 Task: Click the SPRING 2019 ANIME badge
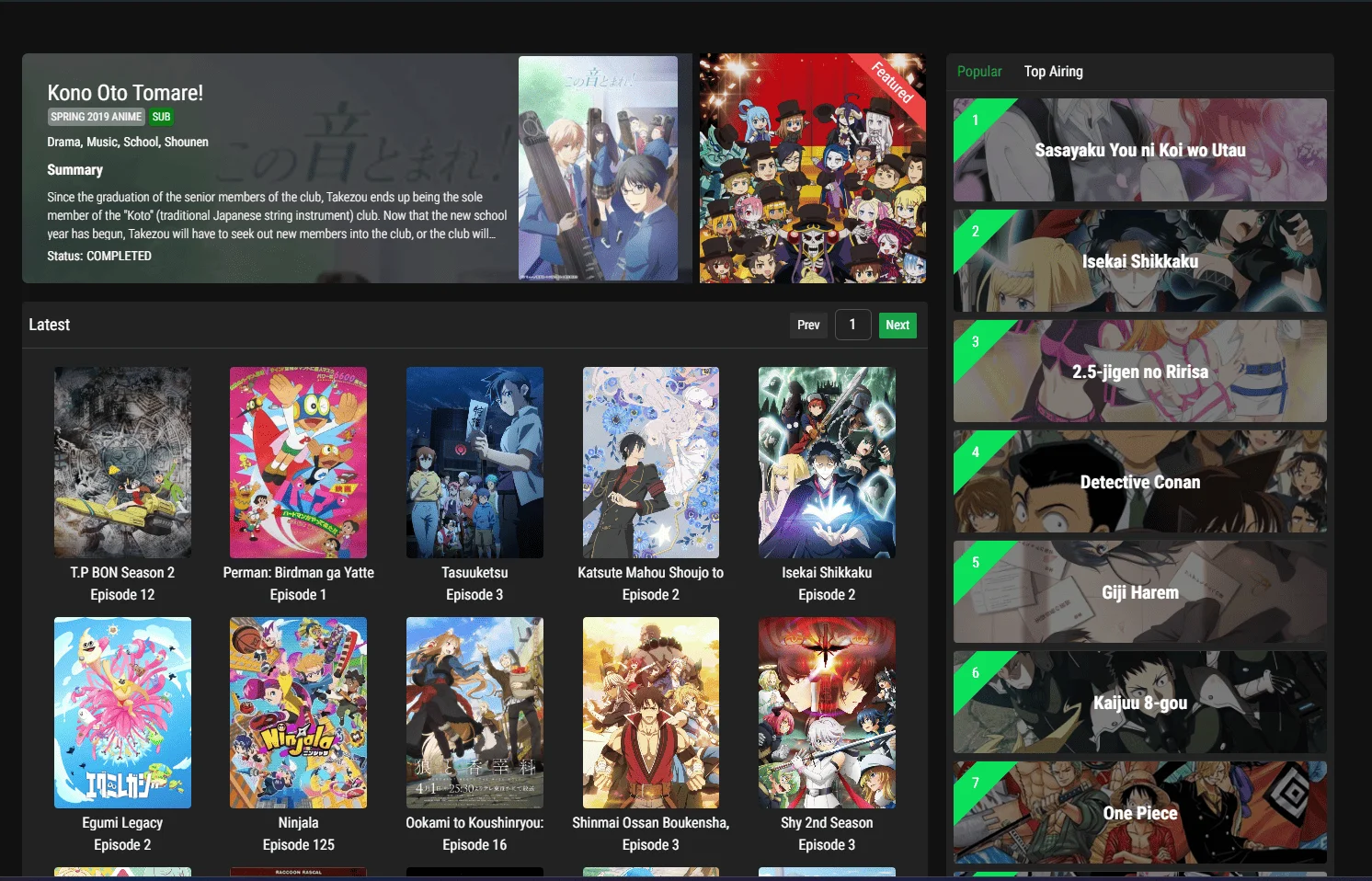click(97, 117)
